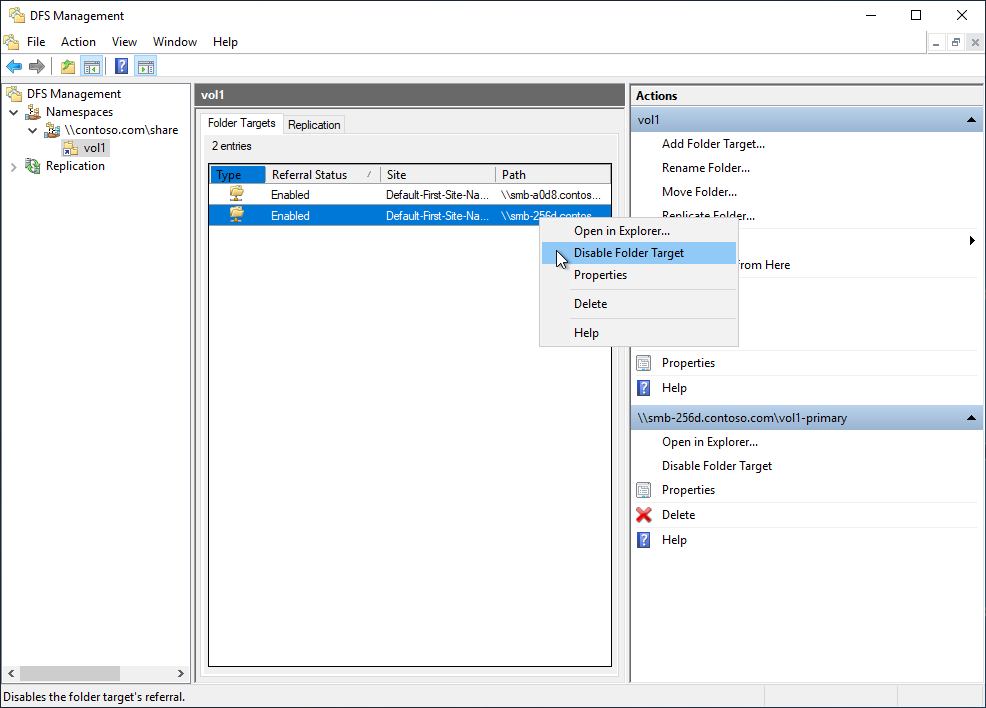Select the vol1 tree item label
Viewport: 986px width, 708px height.
point(94,148)
